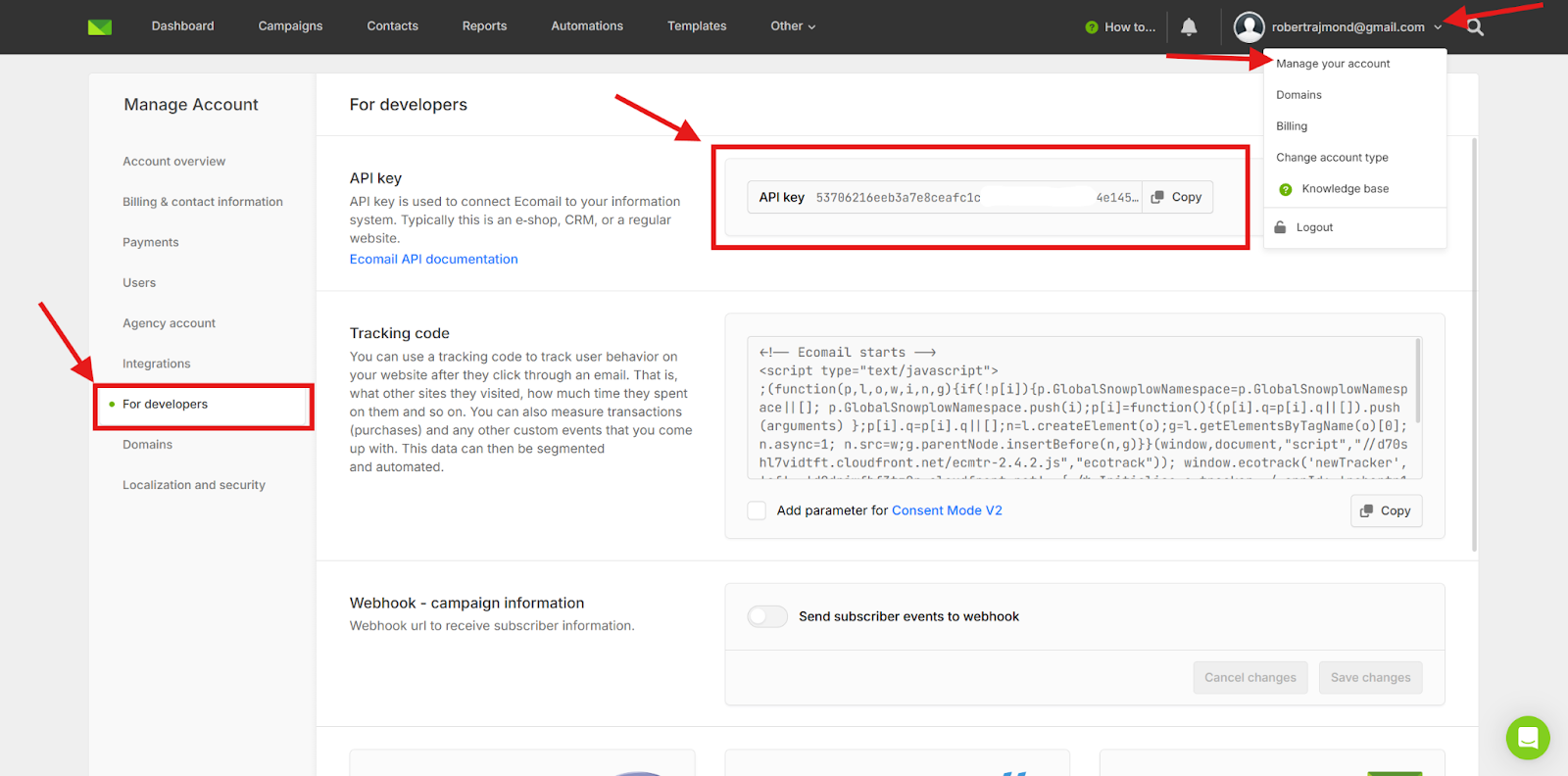Enable Send subscriber events to webhook

click(767, 616)
